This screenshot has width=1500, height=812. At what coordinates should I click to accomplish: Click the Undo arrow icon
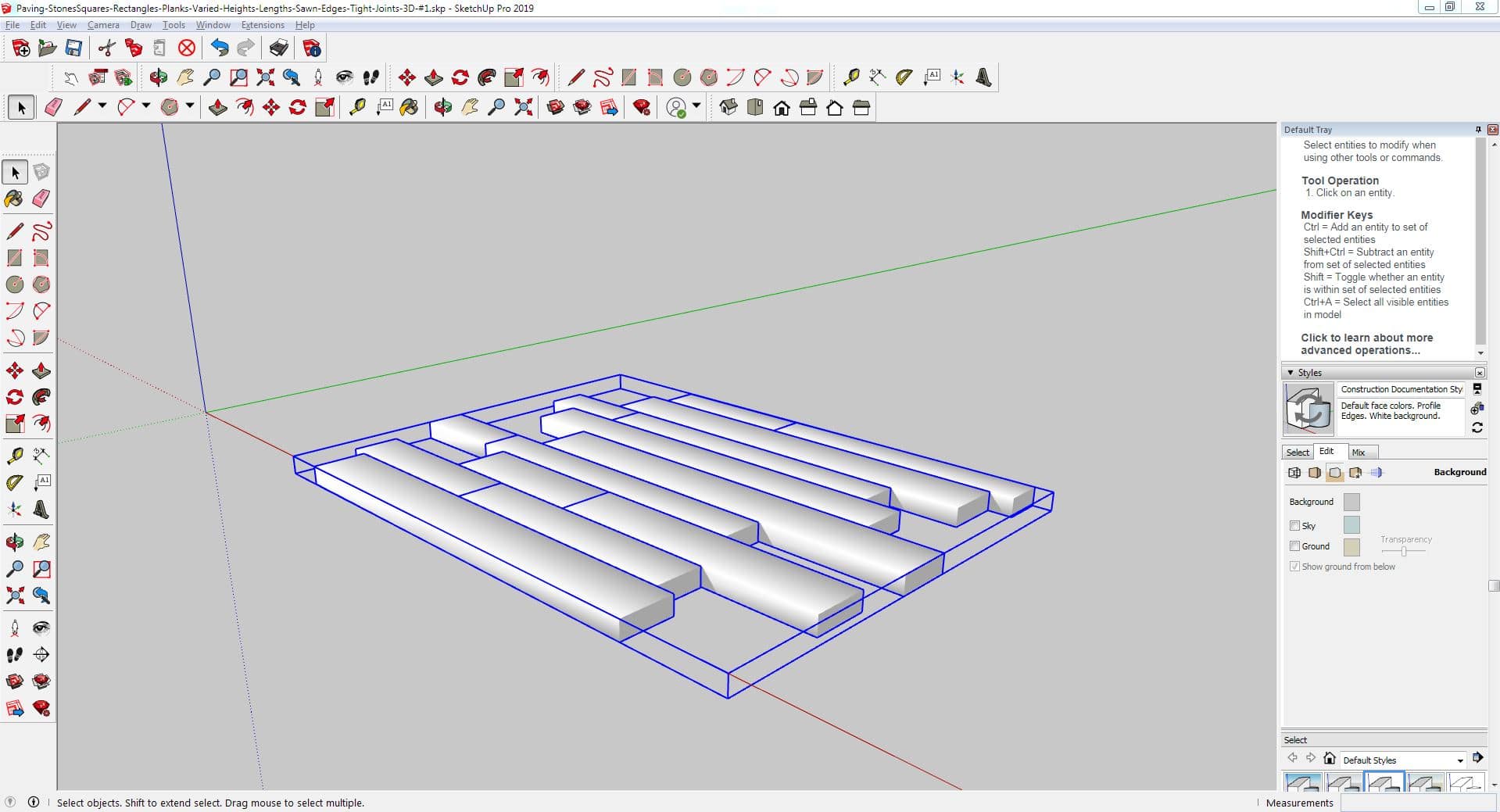coord(220,48)
